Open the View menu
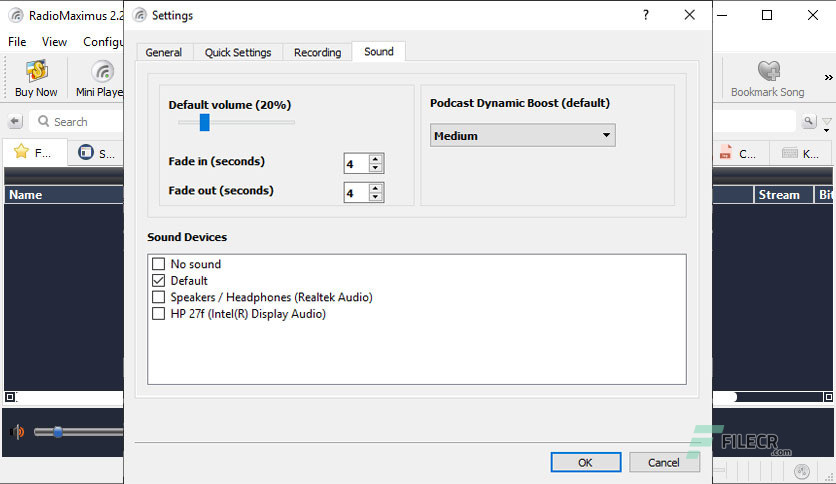The height and width of the screenshot is (484, 836). coord(54,42)
